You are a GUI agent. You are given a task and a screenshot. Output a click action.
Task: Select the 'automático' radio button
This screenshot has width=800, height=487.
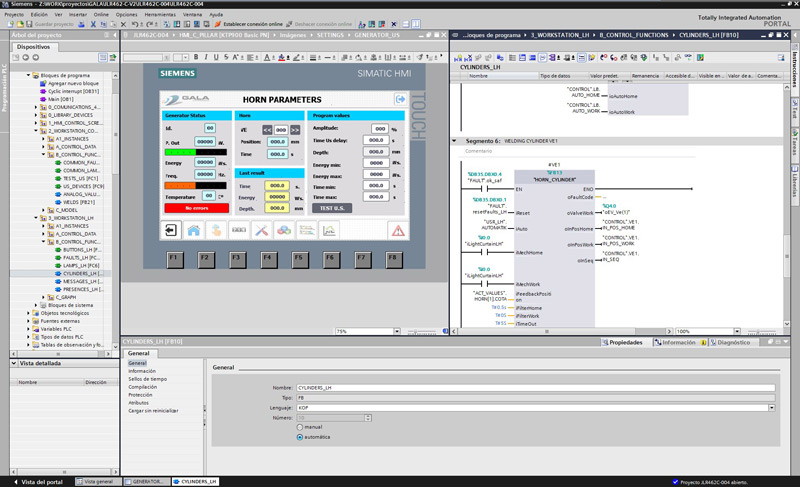point(300,437)
